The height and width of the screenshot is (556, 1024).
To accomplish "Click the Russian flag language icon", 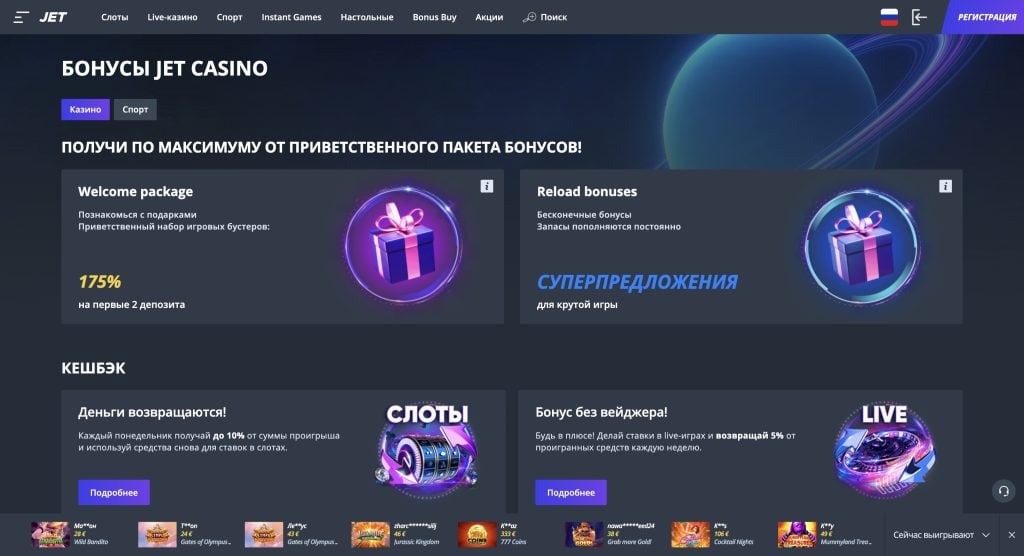I will [x=889, y=17].
